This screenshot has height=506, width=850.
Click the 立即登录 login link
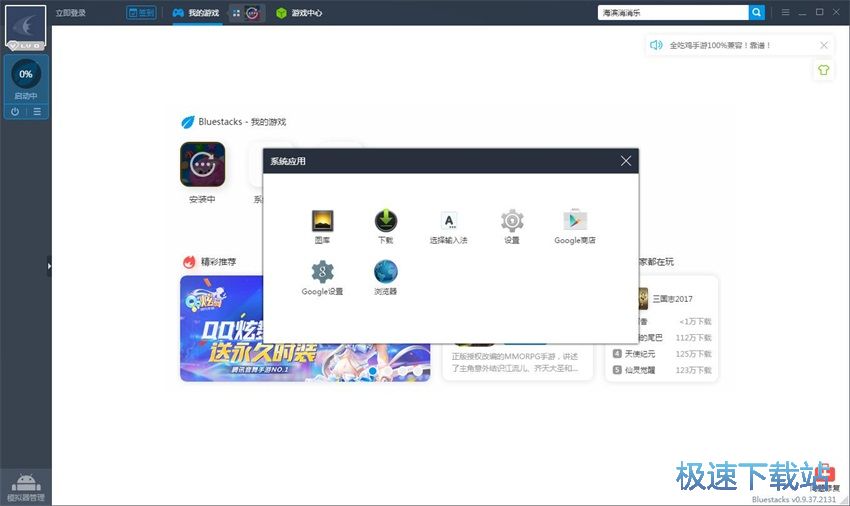[x=70, y=13]
